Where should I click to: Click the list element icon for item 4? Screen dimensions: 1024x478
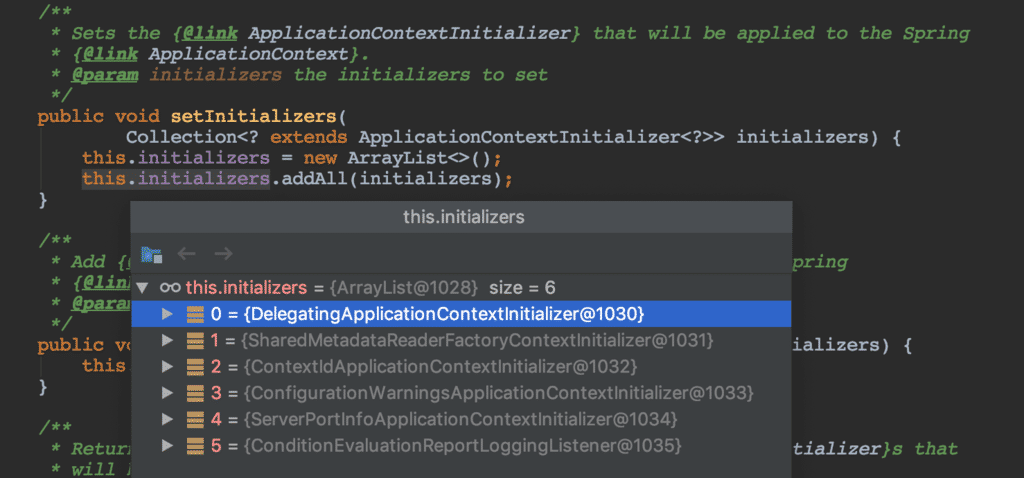pos(195,418)
